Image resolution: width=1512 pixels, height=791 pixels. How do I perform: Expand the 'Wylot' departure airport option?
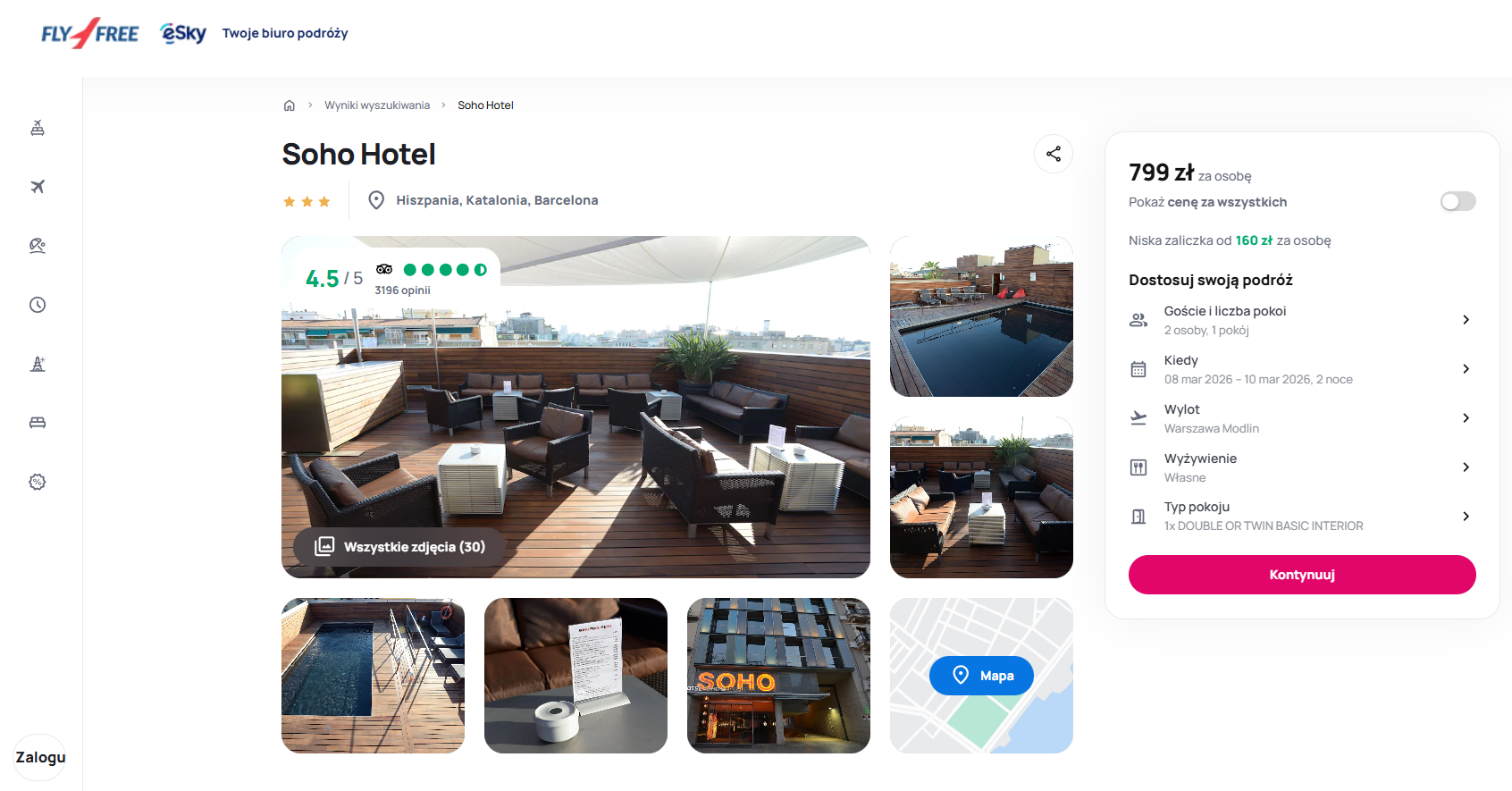pyautogui.click(x=1302, y=418)
